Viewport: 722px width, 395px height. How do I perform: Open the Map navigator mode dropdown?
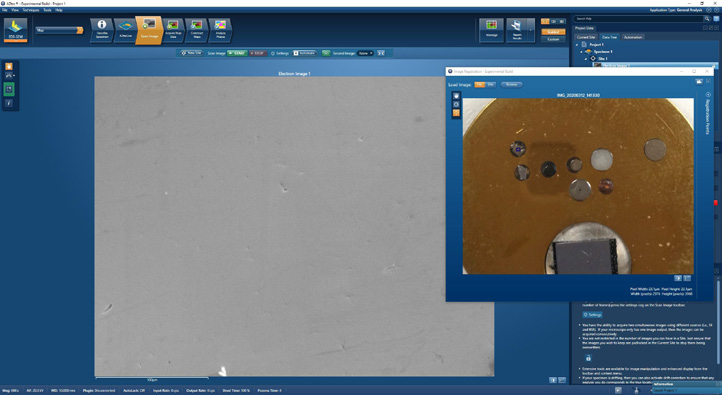60,30
